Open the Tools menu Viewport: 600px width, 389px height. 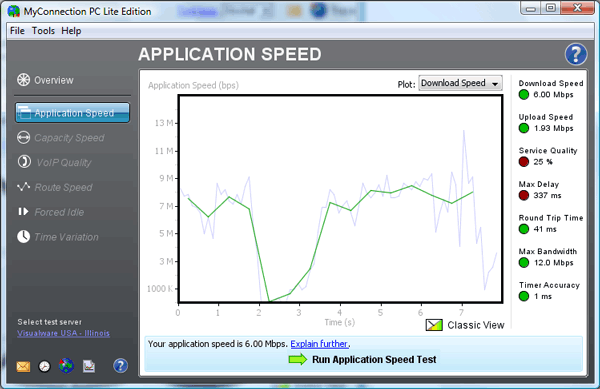pyautogui.click(x=43, y=31)
